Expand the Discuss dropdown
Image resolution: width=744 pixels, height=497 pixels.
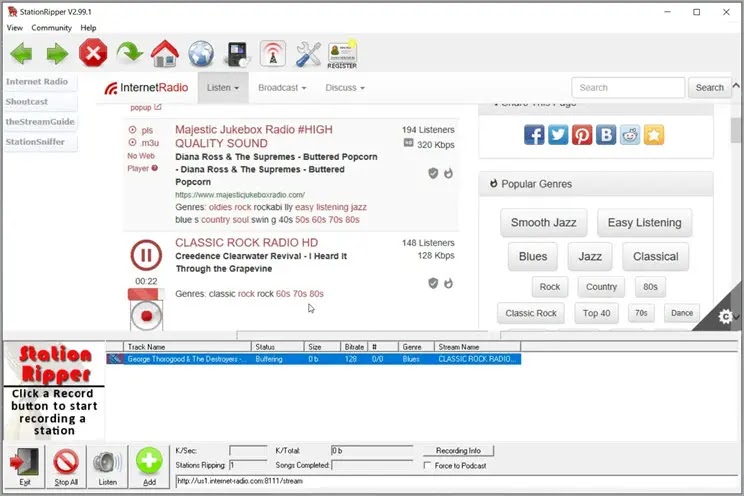[345, 88]
